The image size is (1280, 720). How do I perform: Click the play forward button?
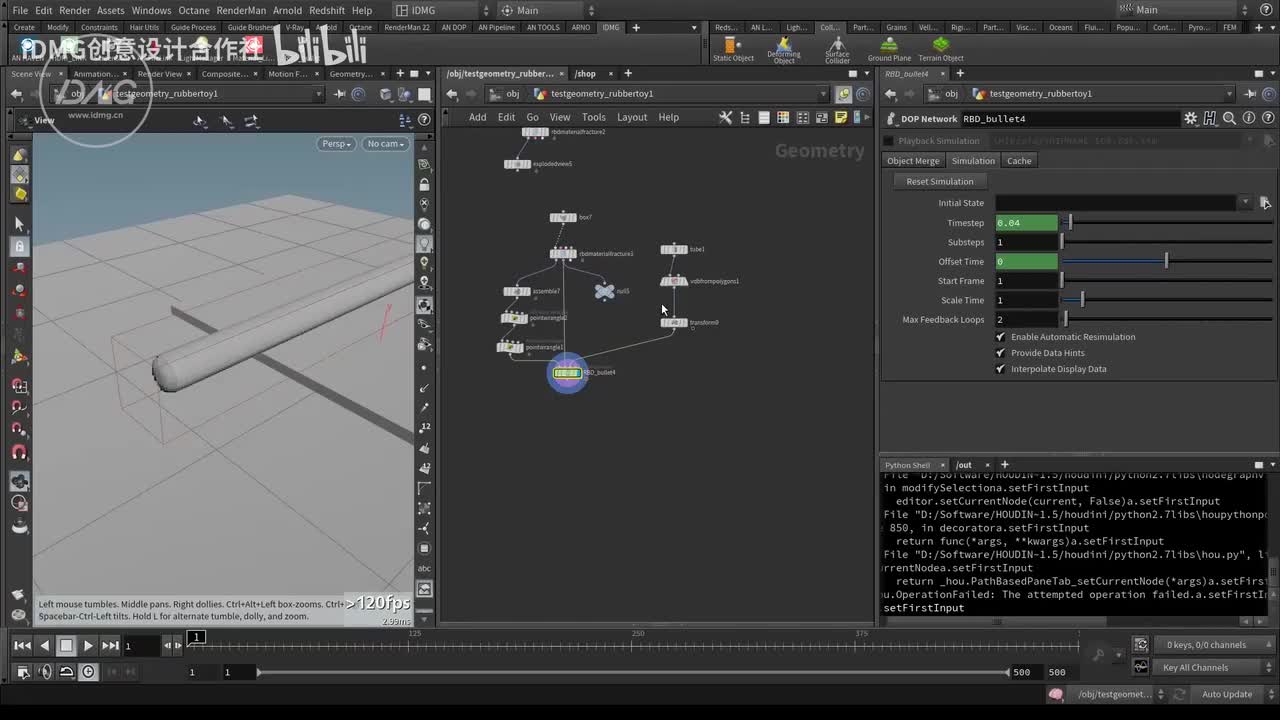click(88, 646)
